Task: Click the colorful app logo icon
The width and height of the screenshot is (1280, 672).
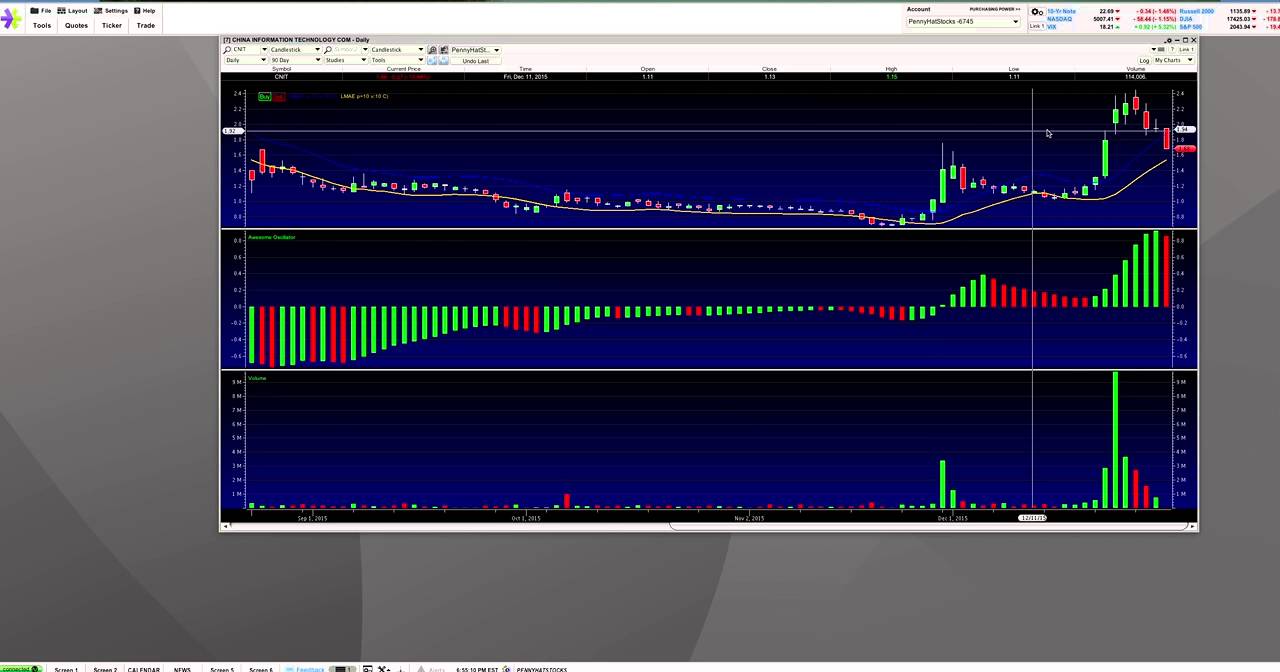Action: point(11,18)
